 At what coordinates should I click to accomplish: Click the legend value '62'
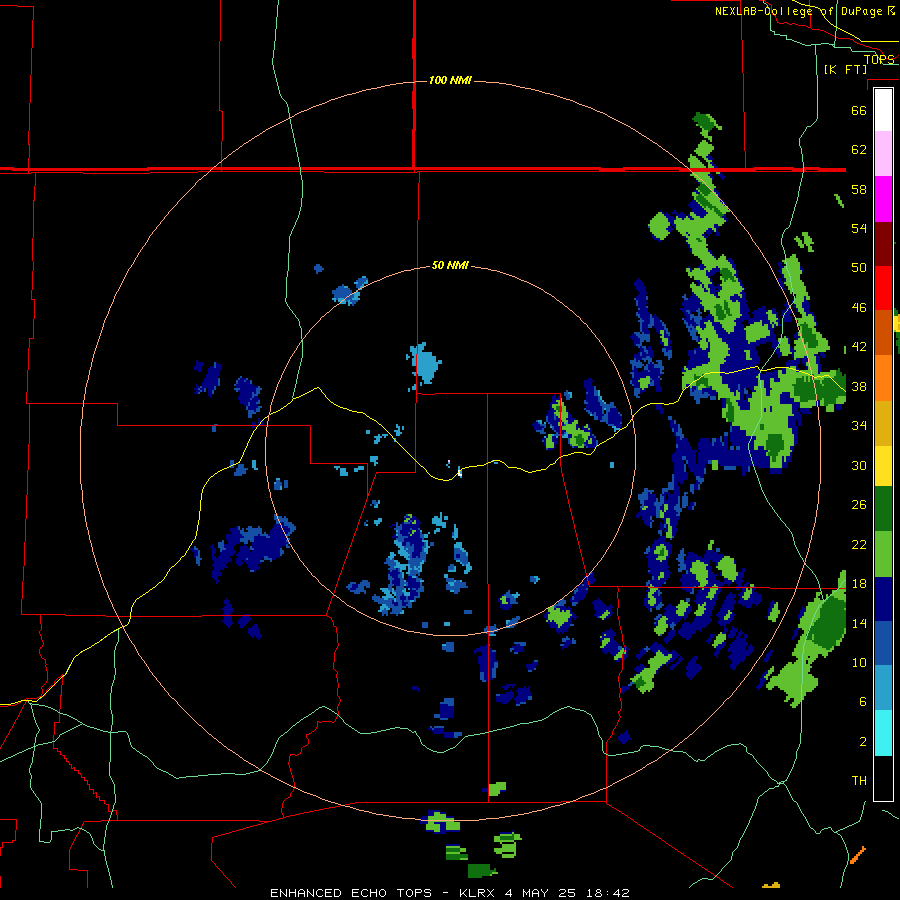pos(859,150)
